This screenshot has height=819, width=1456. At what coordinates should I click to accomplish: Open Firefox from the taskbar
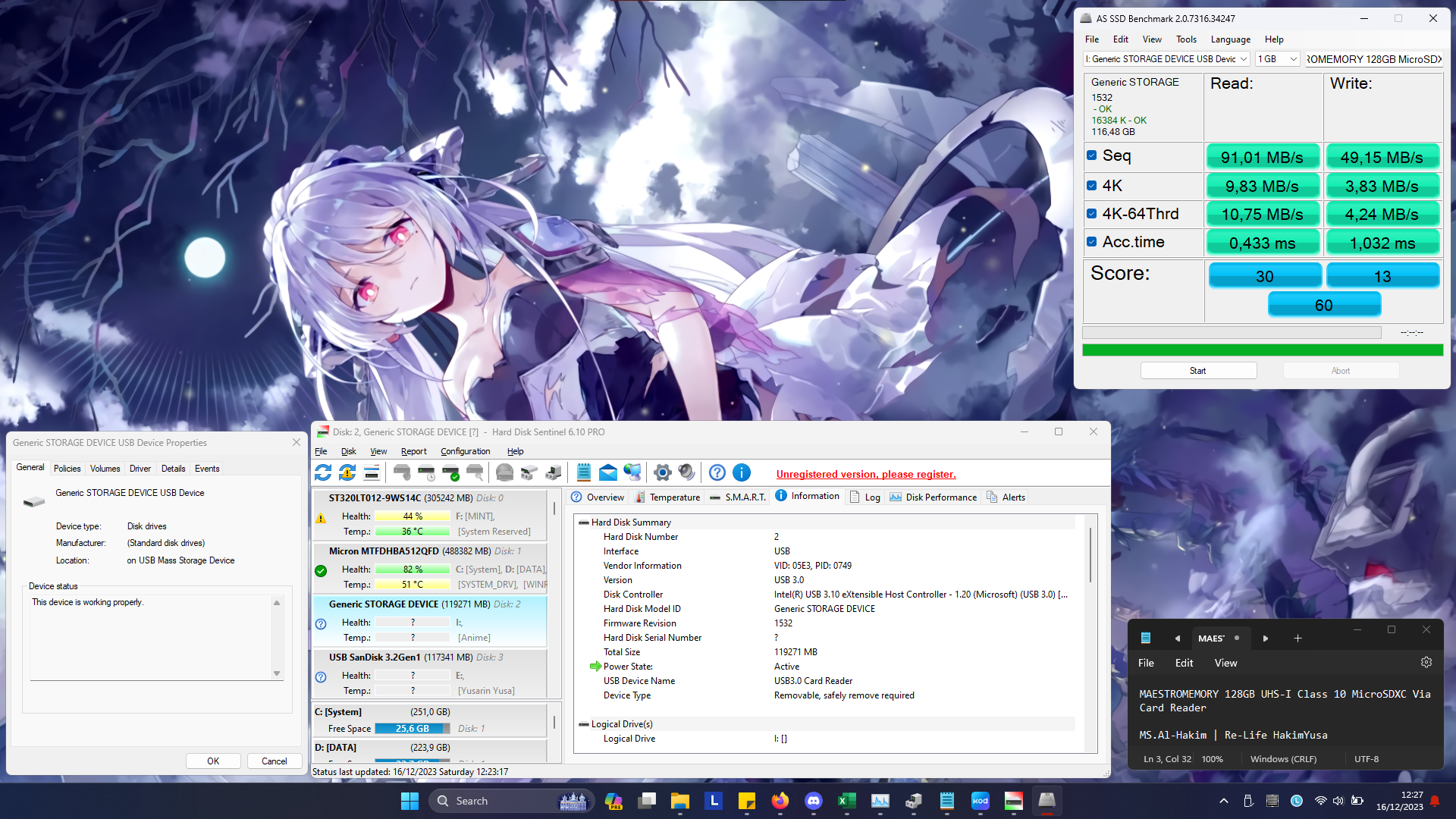(780, 801)
